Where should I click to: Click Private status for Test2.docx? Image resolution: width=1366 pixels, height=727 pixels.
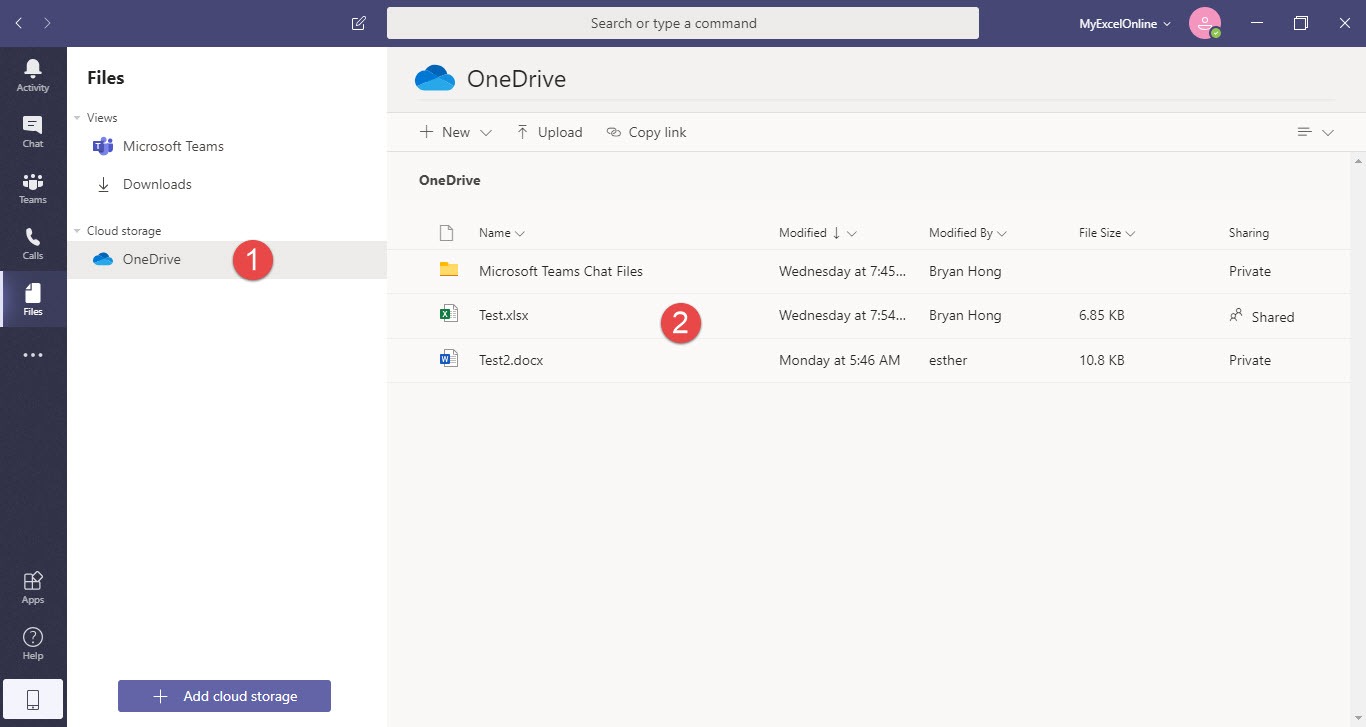[1250, 360]
